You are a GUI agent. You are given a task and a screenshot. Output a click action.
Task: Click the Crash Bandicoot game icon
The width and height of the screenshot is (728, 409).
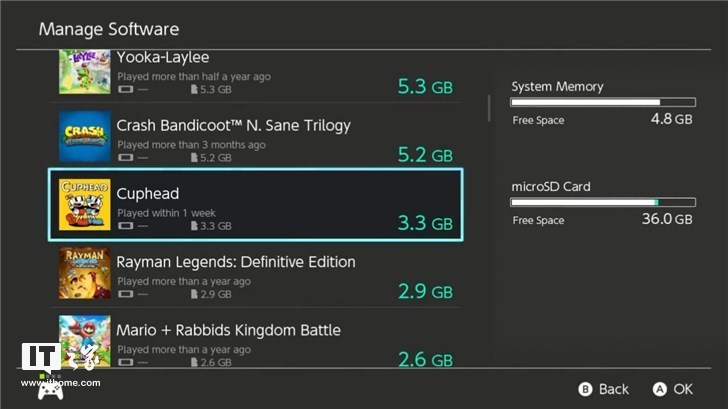[x=84, y=137]
